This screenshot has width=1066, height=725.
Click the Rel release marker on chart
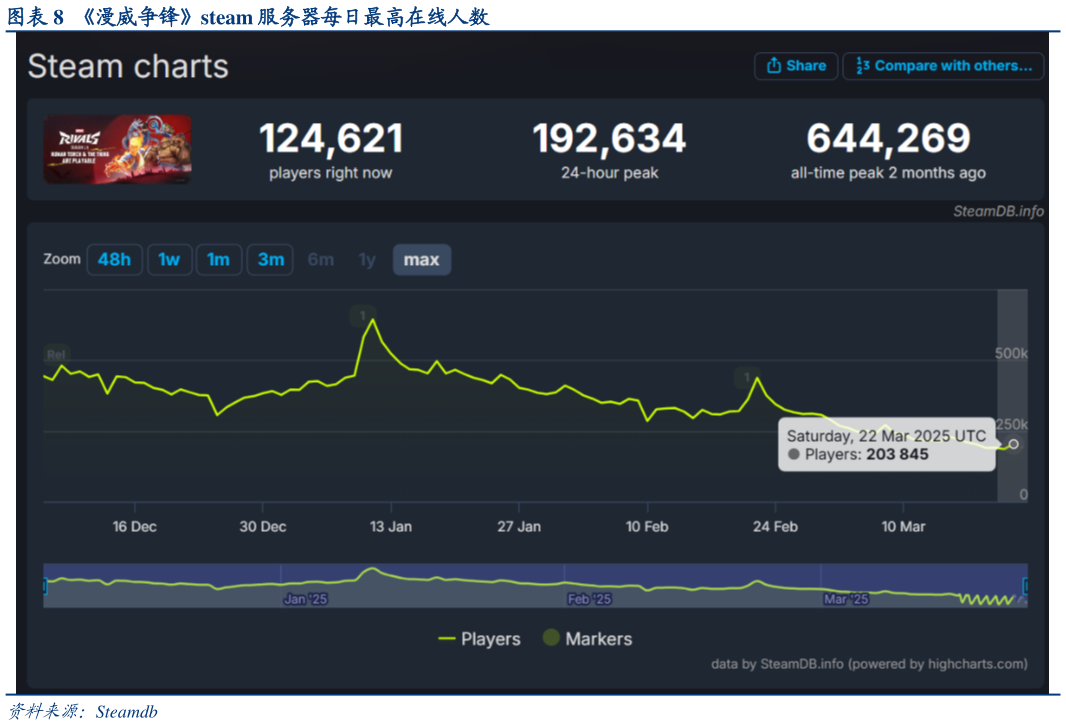point(56,354)
